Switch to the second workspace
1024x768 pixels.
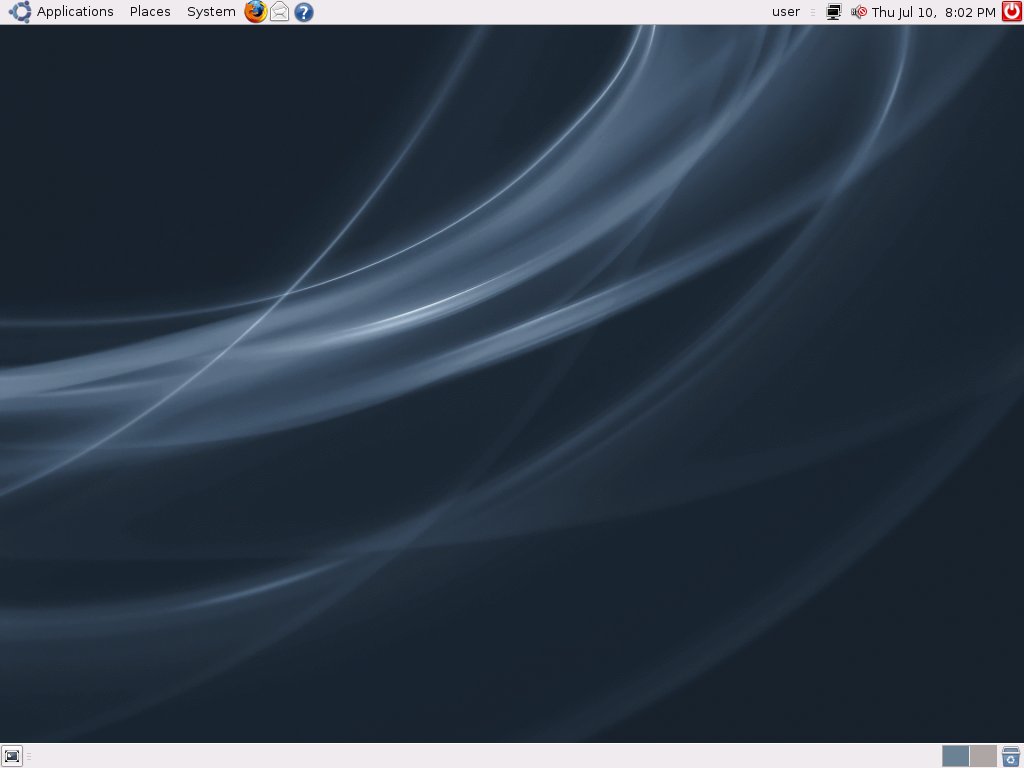click(983, 756)
